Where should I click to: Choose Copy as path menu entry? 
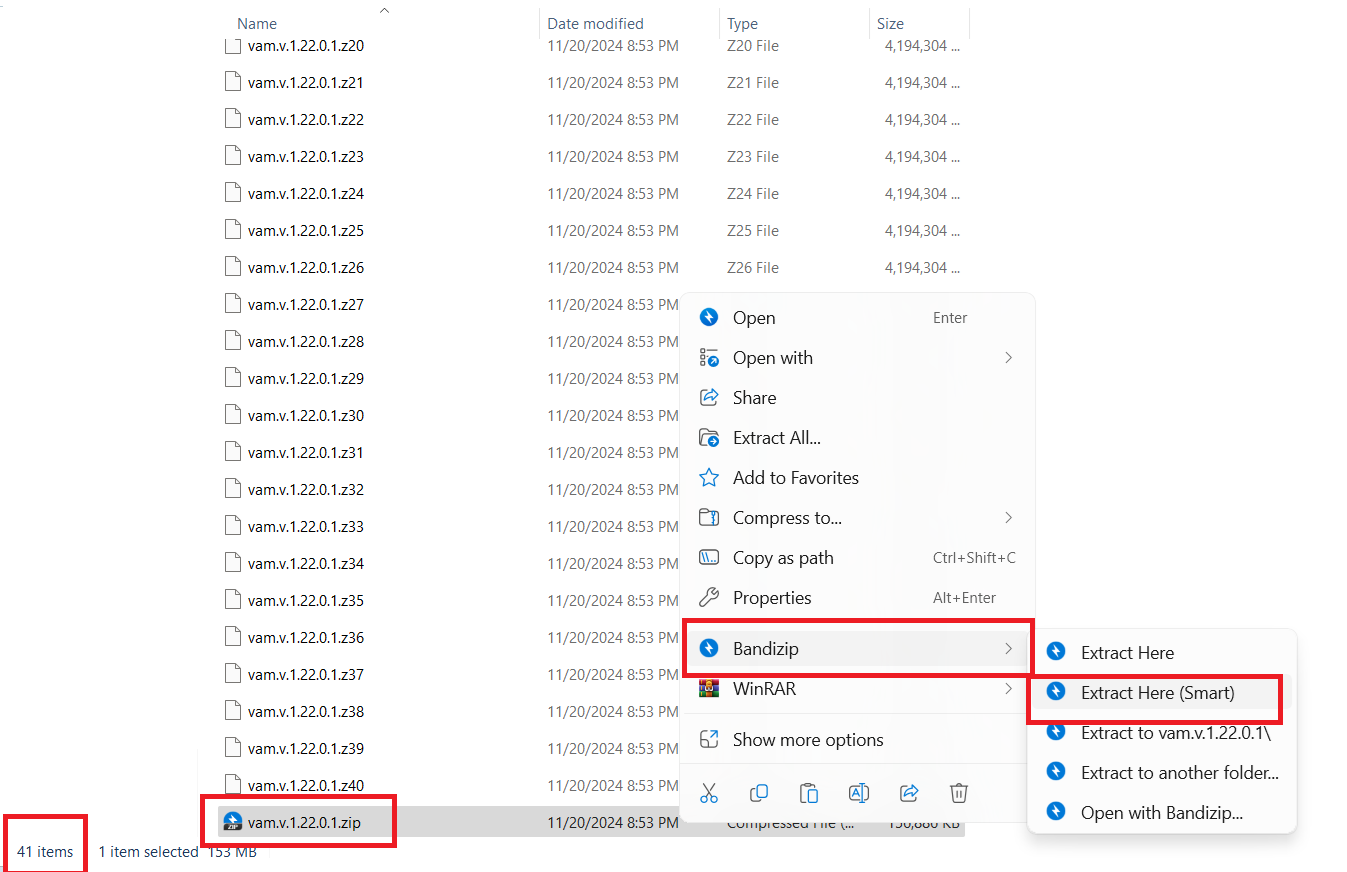857,558
